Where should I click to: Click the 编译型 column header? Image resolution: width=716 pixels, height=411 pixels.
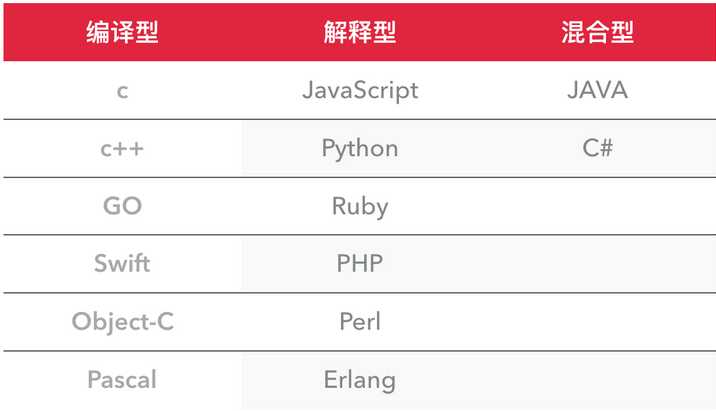121,32
